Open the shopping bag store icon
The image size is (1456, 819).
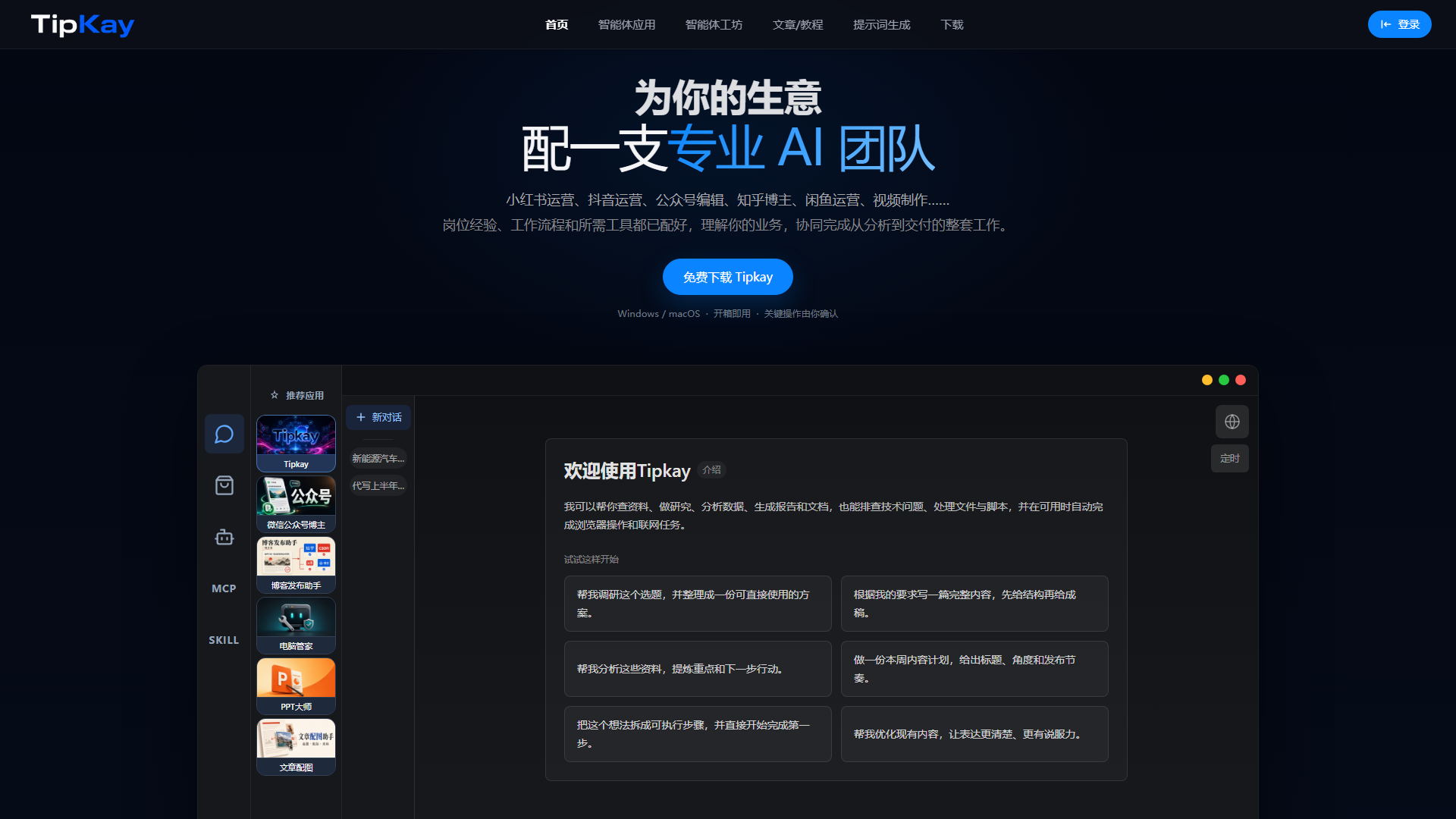click(224, 485)
